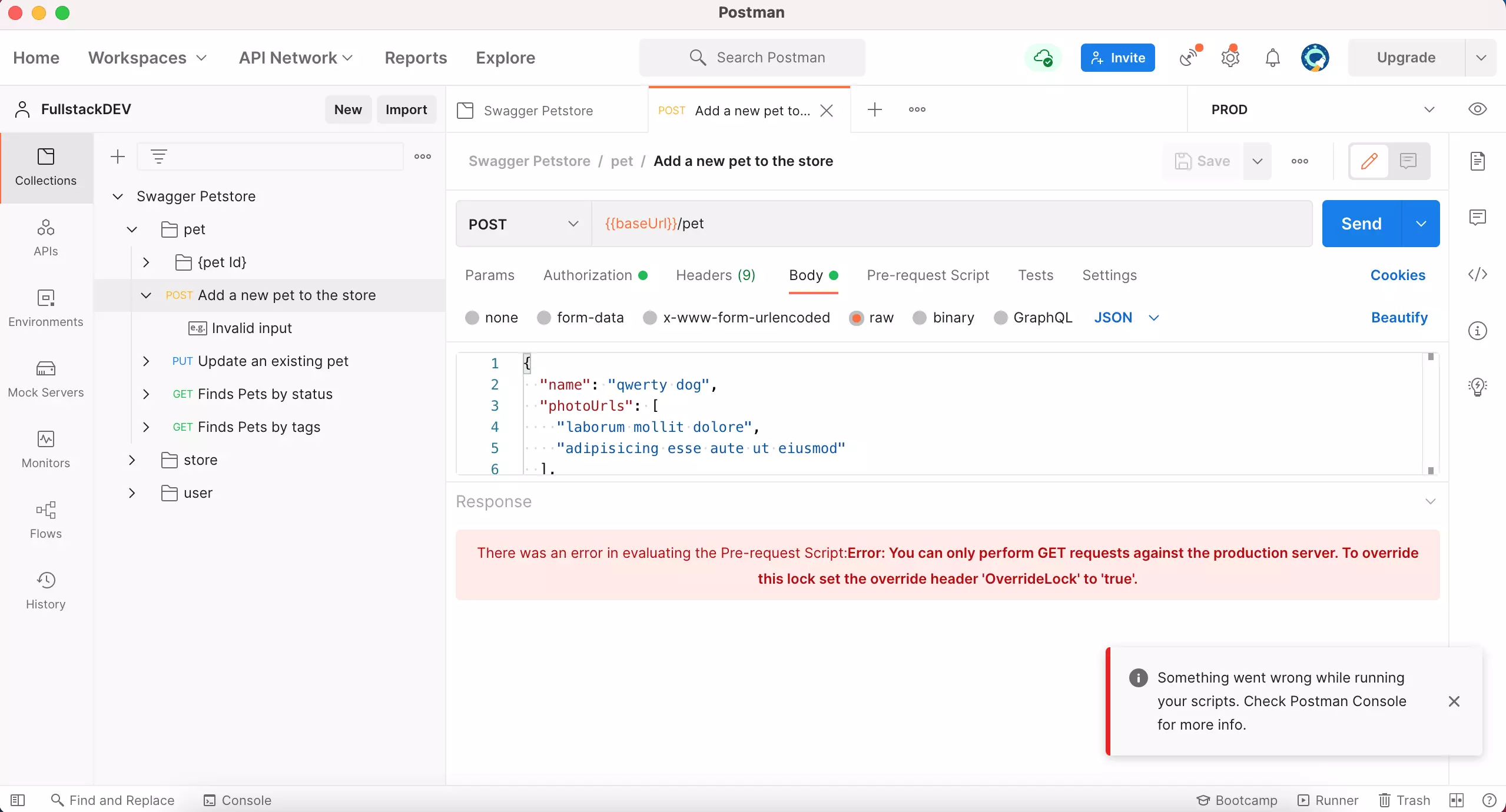Open the documentation icon in right sidebar
Screen dimensions: 1506x812
(x=1477, y=161)
